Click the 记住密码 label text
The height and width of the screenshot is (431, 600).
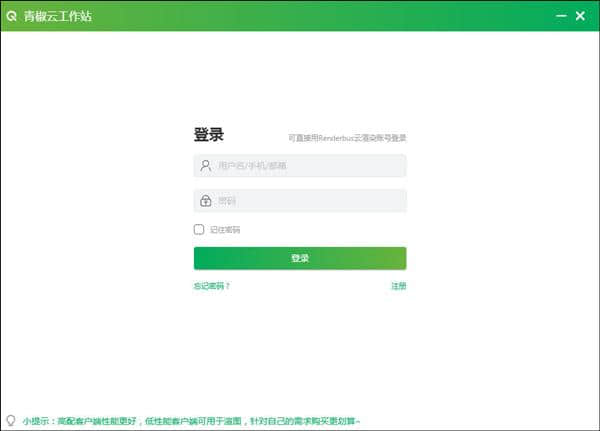[x=225, y=230]
